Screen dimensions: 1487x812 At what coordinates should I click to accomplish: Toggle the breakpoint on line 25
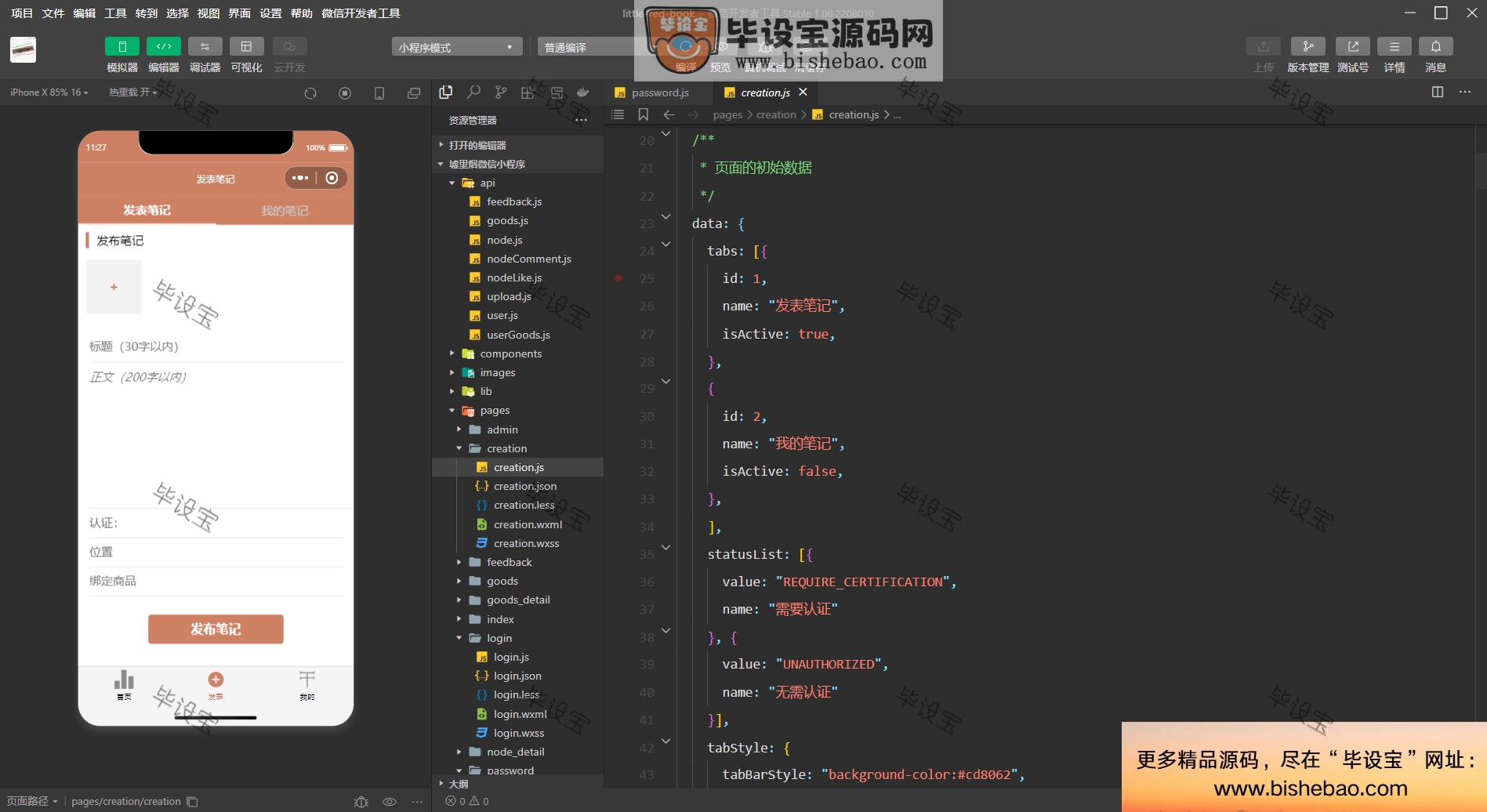tap(618, 278)
